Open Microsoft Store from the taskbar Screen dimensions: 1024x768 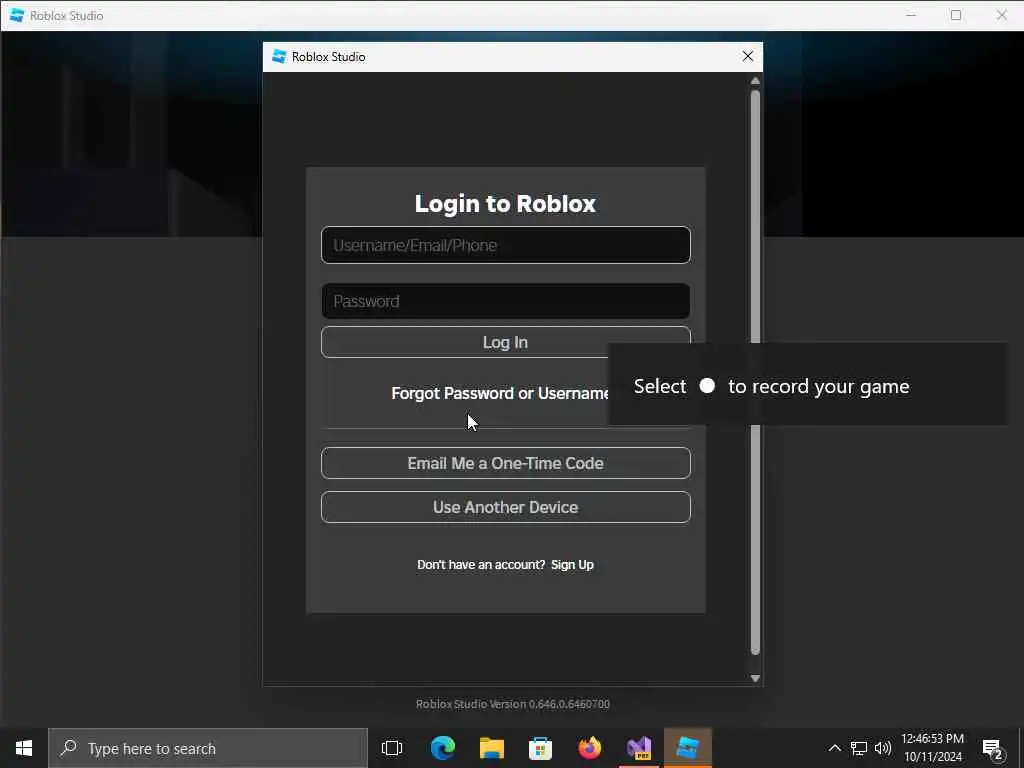pos(540,748)
